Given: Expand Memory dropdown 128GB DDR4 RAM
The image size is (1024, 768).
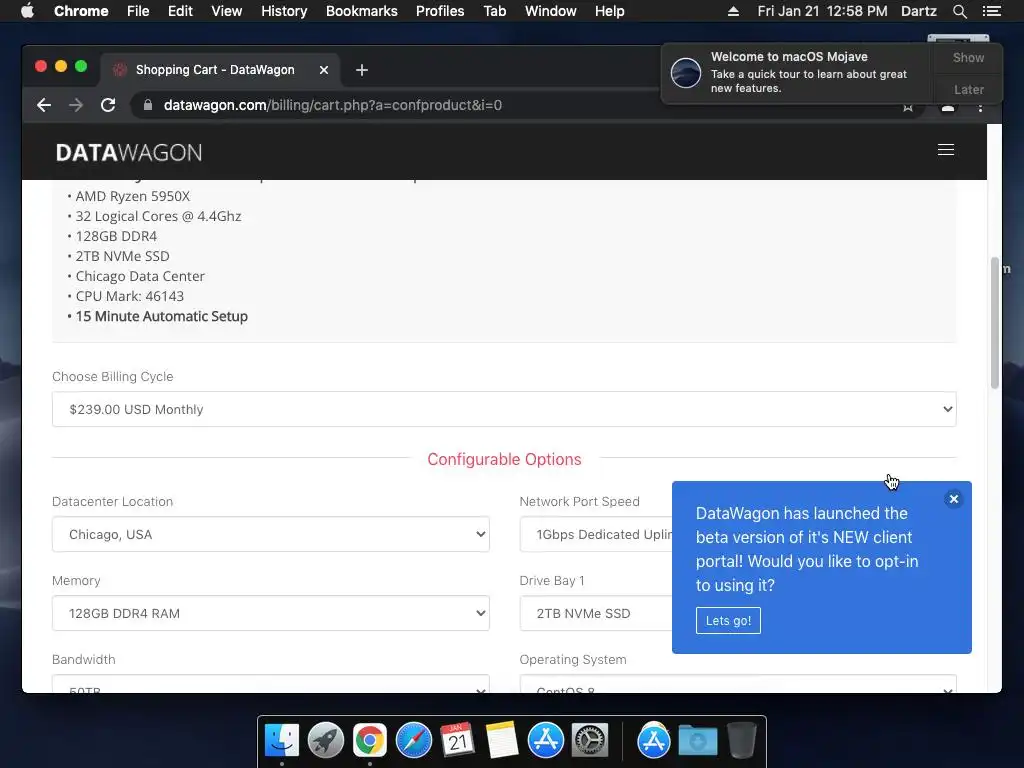Looking at the screenshot, I should point(271,613).
